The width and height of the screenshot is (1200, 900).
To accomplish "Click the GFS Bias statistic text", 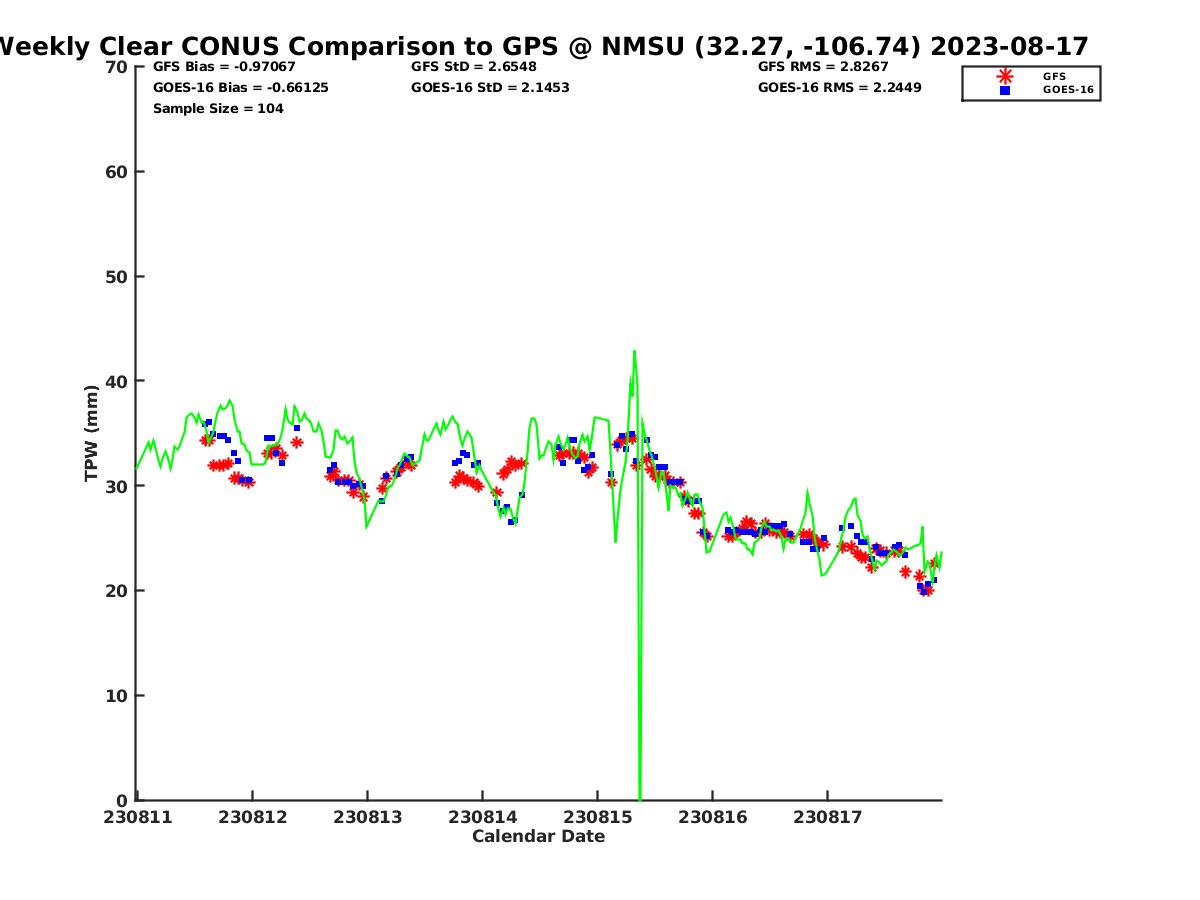I will [224, 67].
